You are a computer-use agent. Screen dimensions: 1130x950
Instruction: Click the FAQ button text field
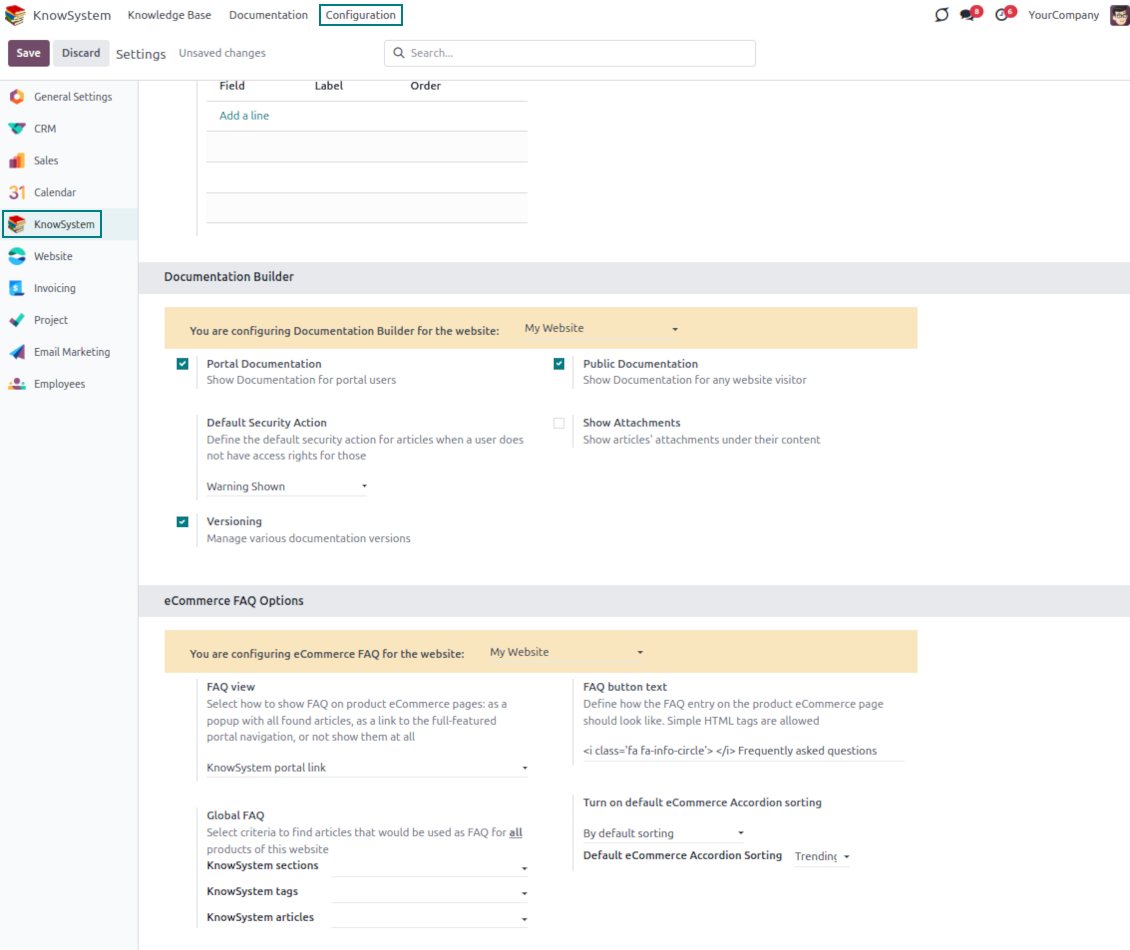(742, 751)
